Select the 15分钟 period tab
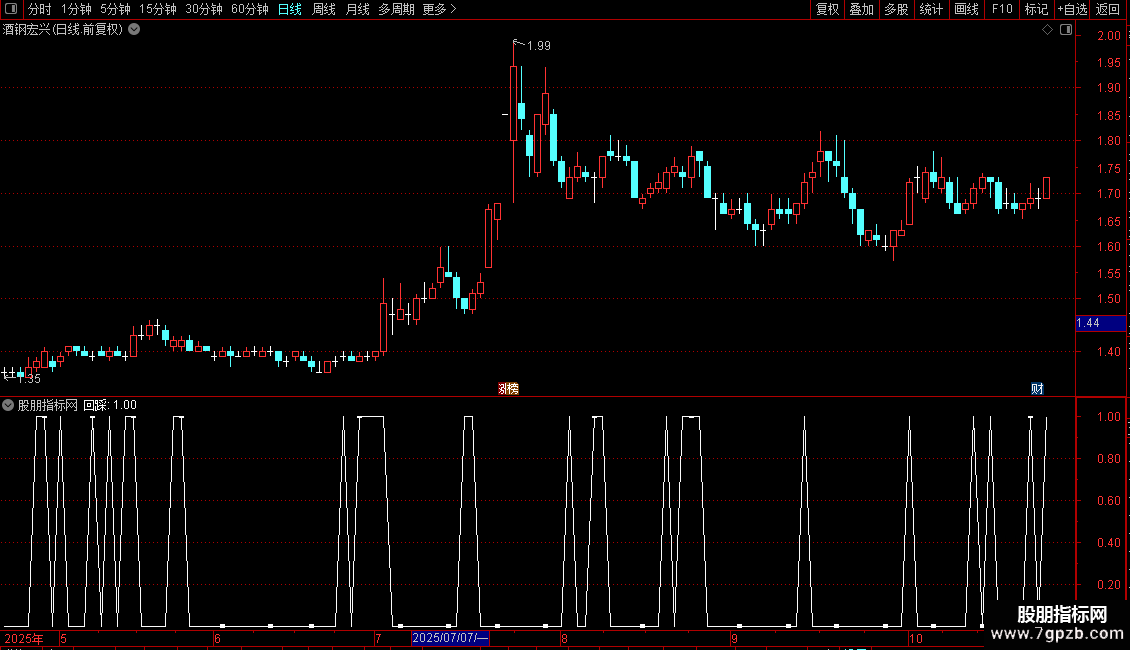The height and width of the screenshot is (650, 1130). pos(157,9)
